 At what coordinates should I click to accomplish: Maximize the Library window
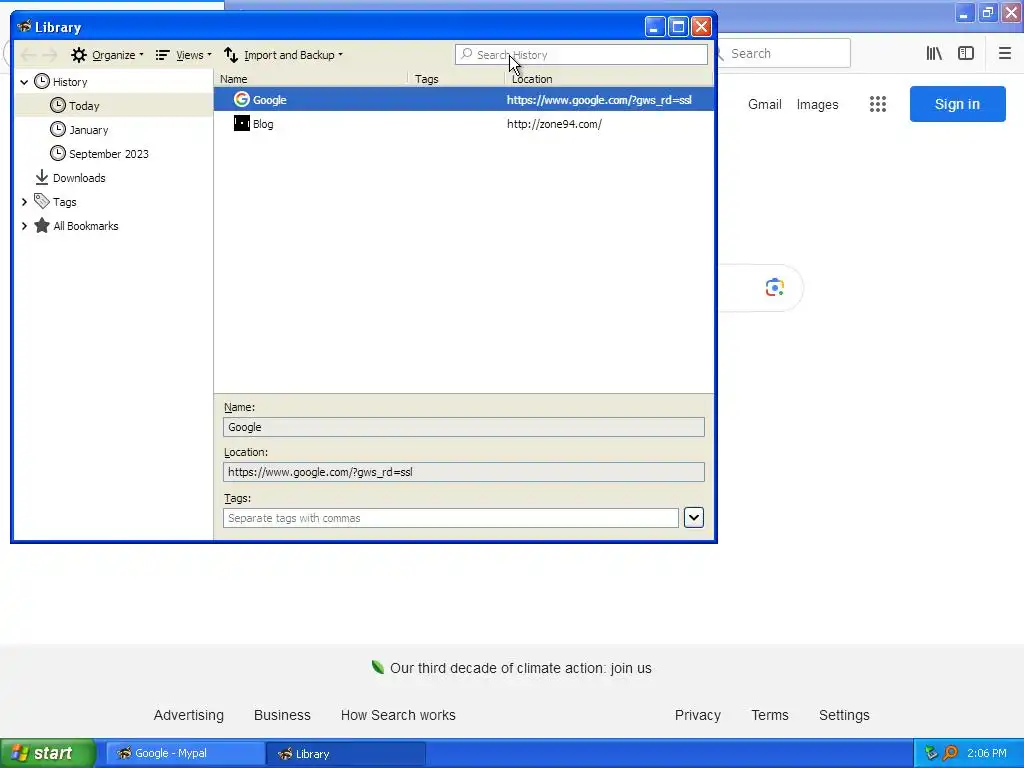679,27
